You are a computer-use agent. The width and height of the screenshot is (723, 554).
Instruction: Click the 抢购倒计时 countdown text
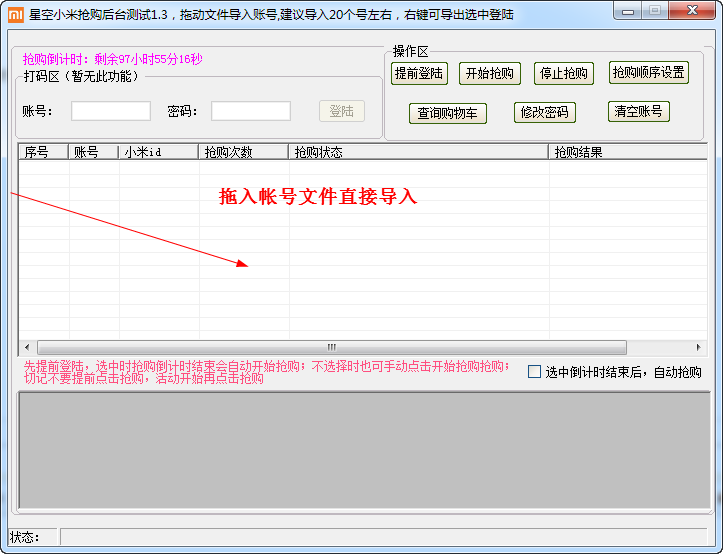(113, 59)
